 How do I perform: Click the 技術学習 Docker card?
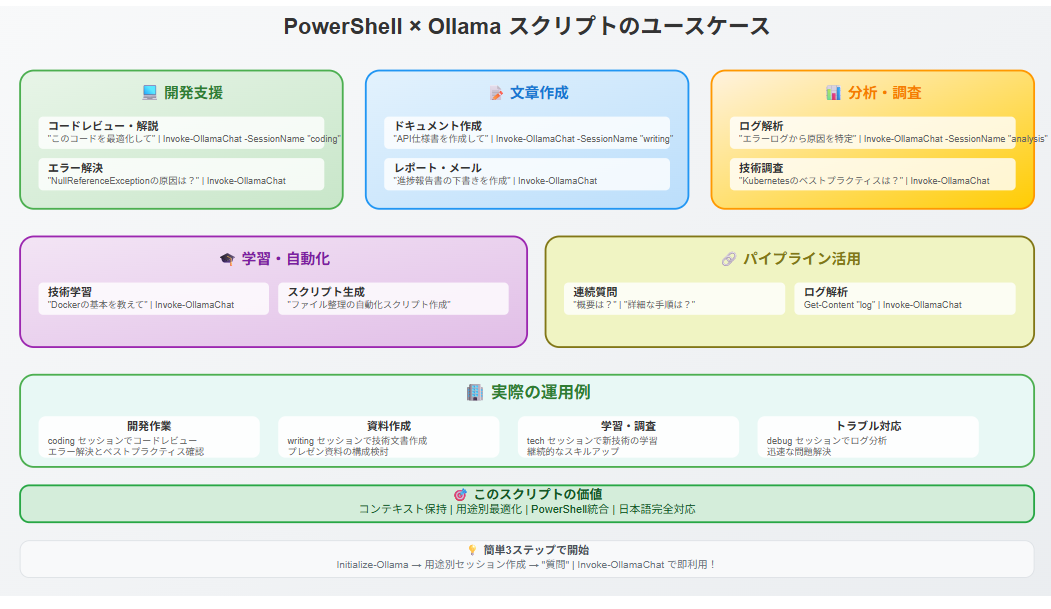click(153, 298)
